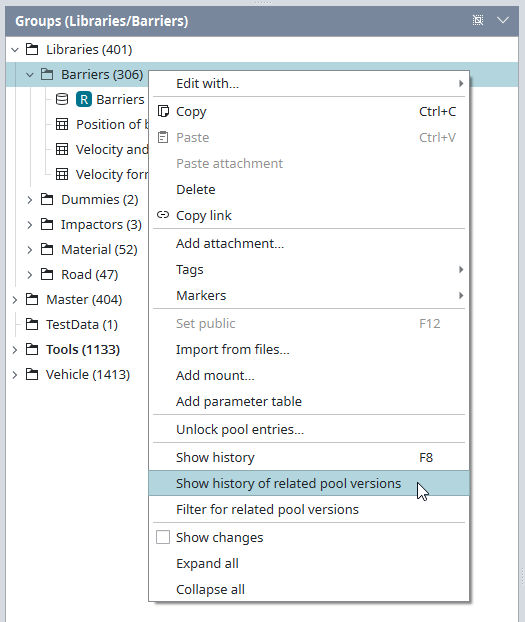The height and width of the screenshot is (622, 525).
Task: Open the Edit with... submenu
Action: 309,83
